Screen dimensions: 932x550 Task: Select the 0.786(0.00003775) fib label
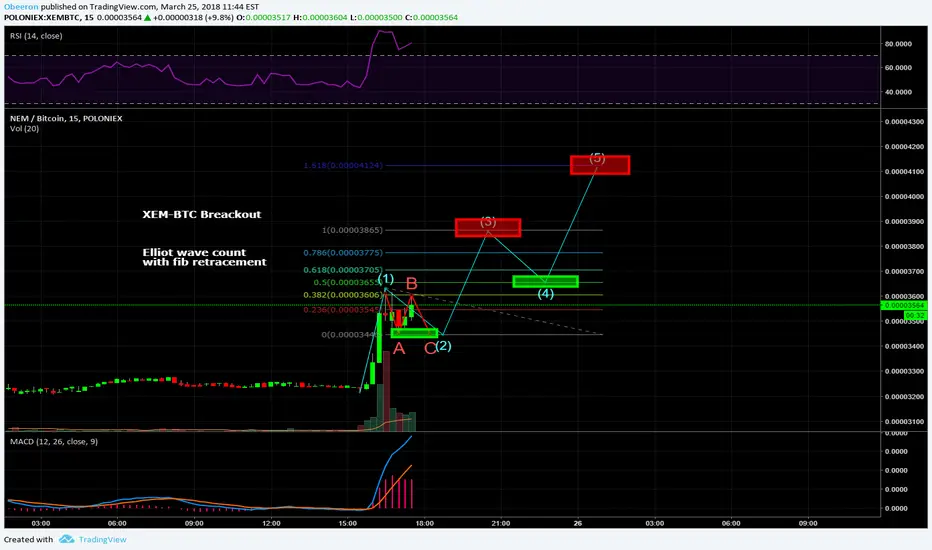[343, 252]
